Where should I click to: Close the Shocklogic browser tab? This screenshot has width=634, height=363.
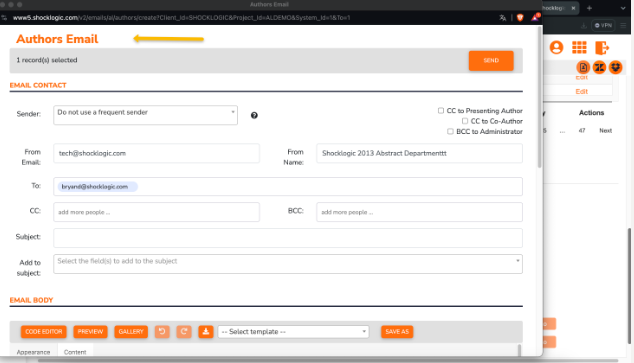[573, 8]
